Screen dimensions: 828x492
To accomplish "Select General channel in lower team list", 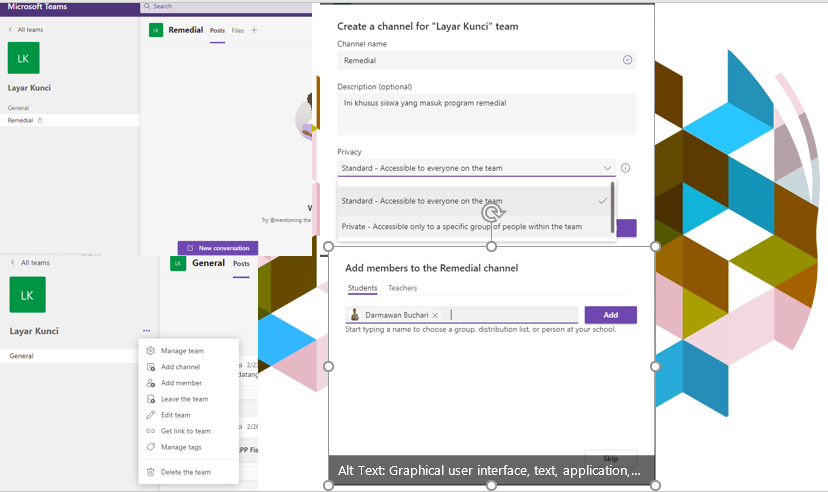I will click(x=69, y=356).
